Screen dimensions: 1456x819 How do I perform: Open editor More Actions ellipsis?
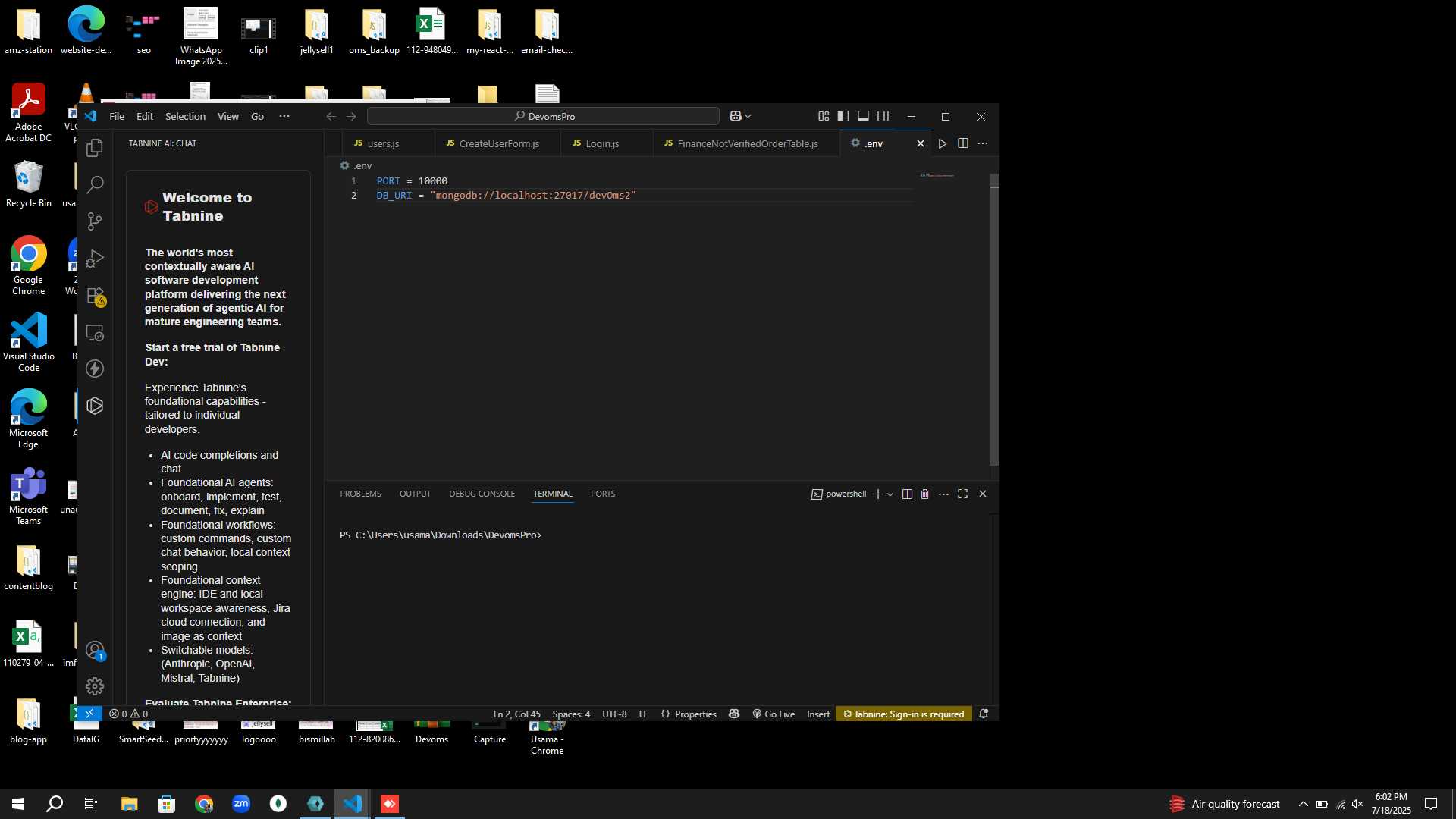point(983,143)
